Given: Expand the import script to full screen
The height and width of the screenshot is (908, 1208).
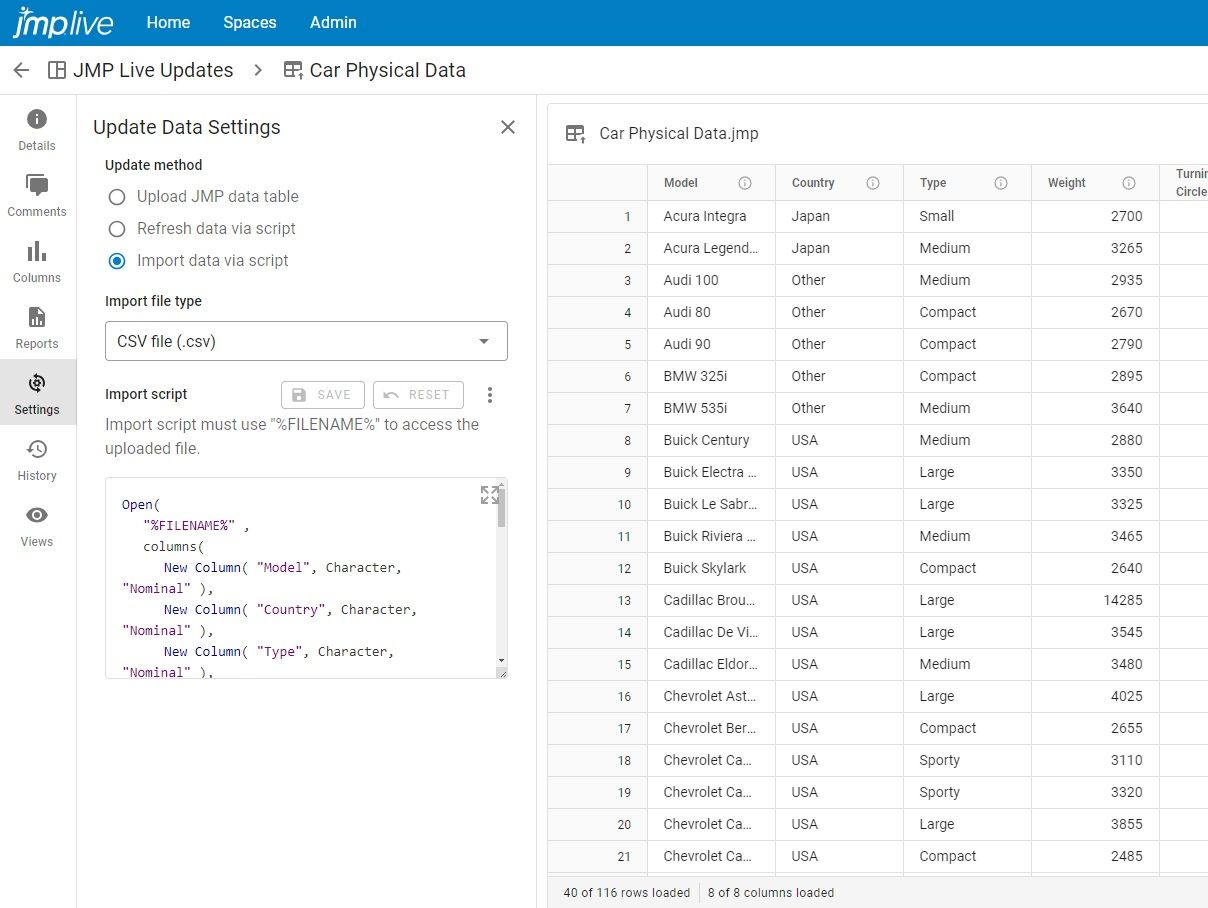Looking at the screenshot, I should pyautogui.click(x=489, y=494).
